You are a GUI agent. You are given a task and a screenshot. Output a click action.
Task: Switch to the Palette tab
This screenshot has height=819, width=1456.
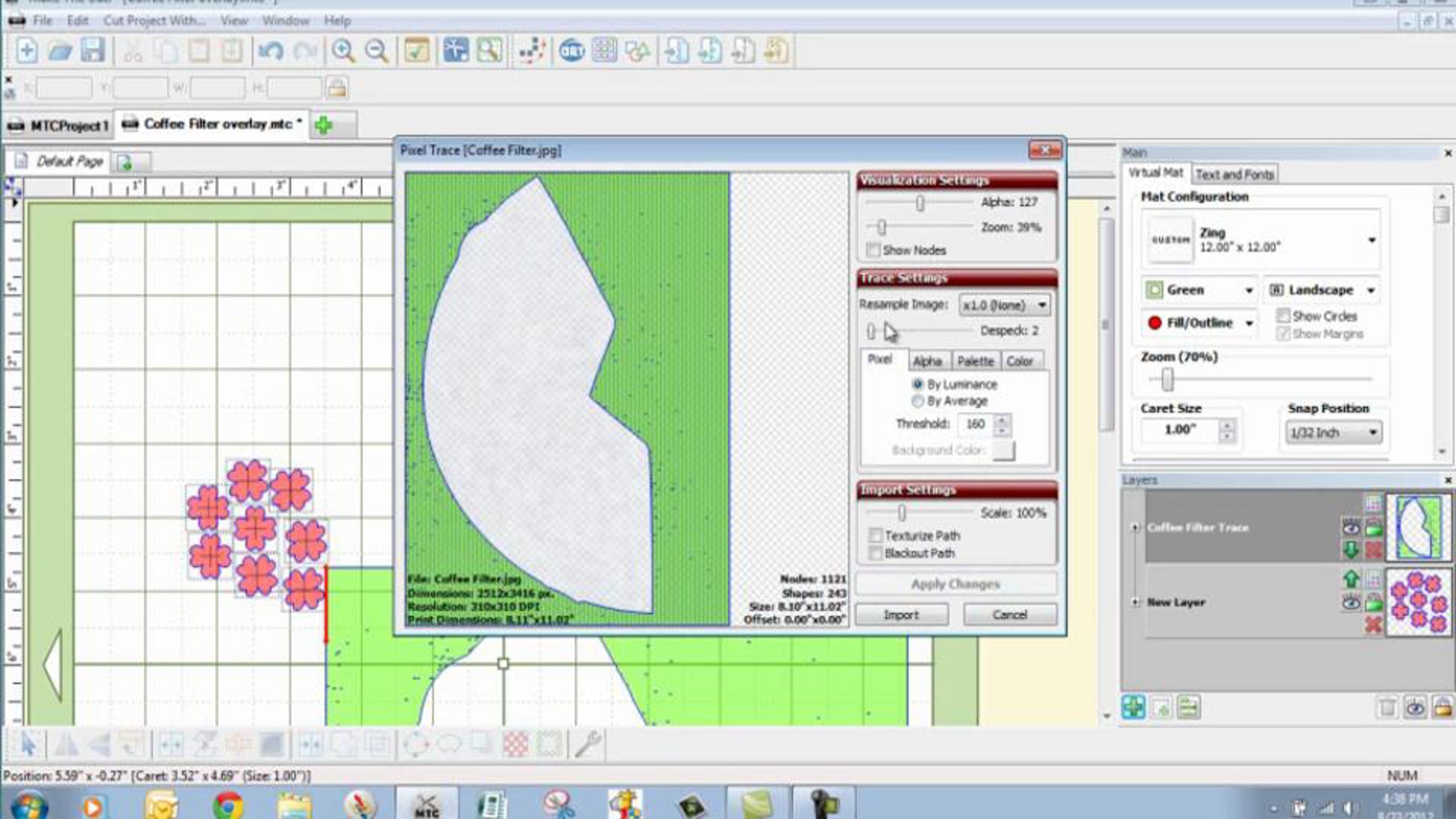(975, 362)
